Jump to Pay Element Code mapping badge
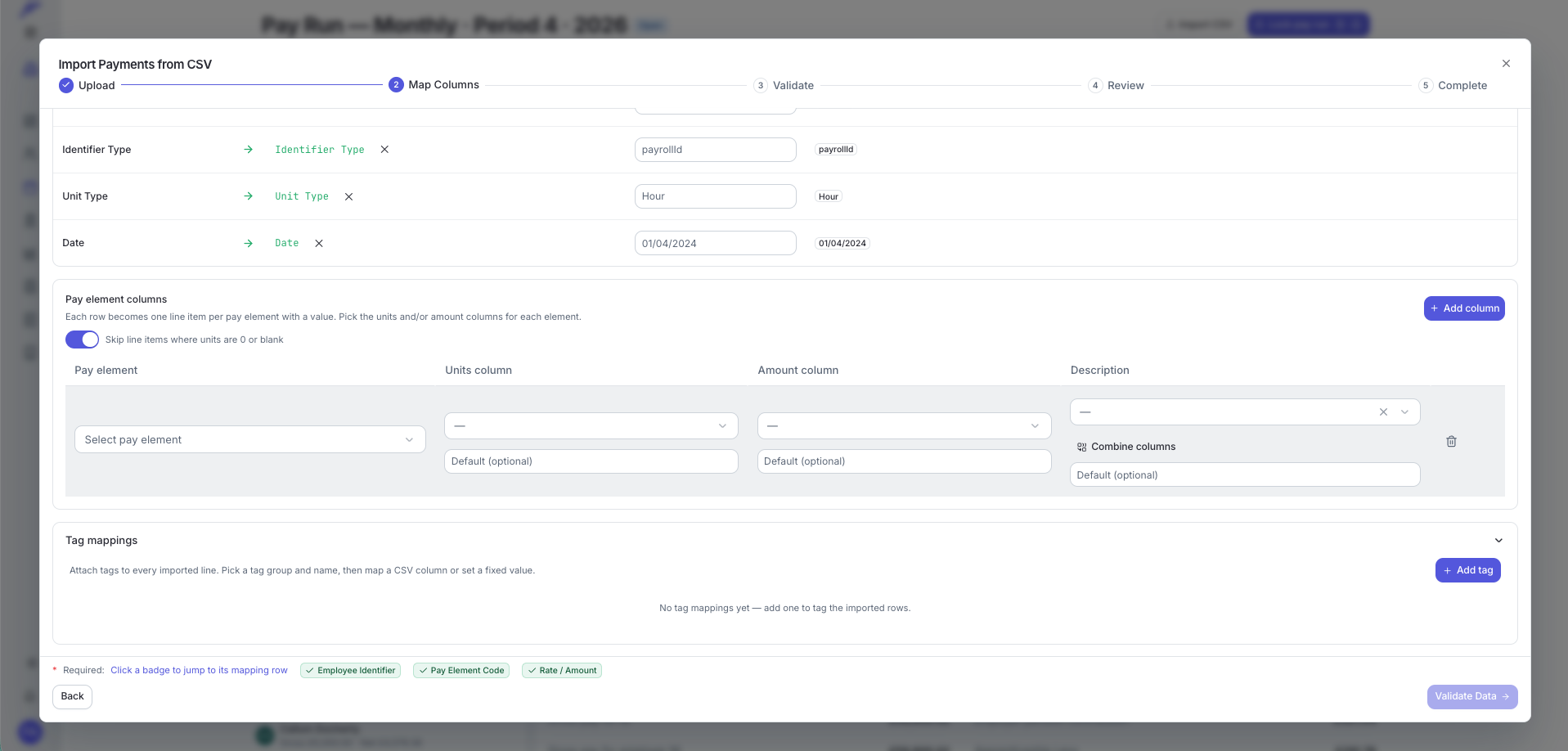Image resolution: width=1568 pixels, height=751 pixels. 461,671
